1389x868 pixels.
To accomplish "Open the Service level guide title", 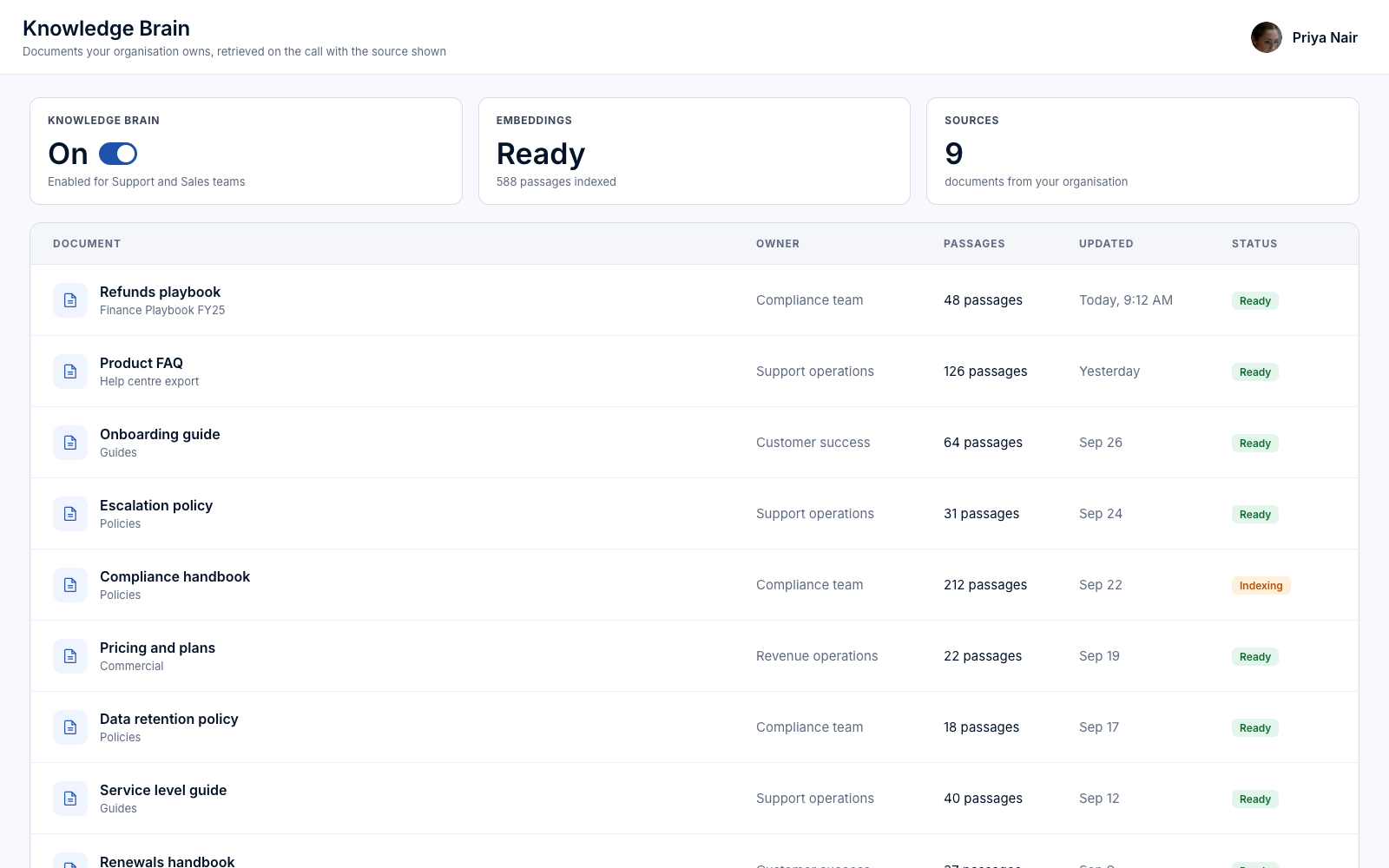I will point(163,790).
